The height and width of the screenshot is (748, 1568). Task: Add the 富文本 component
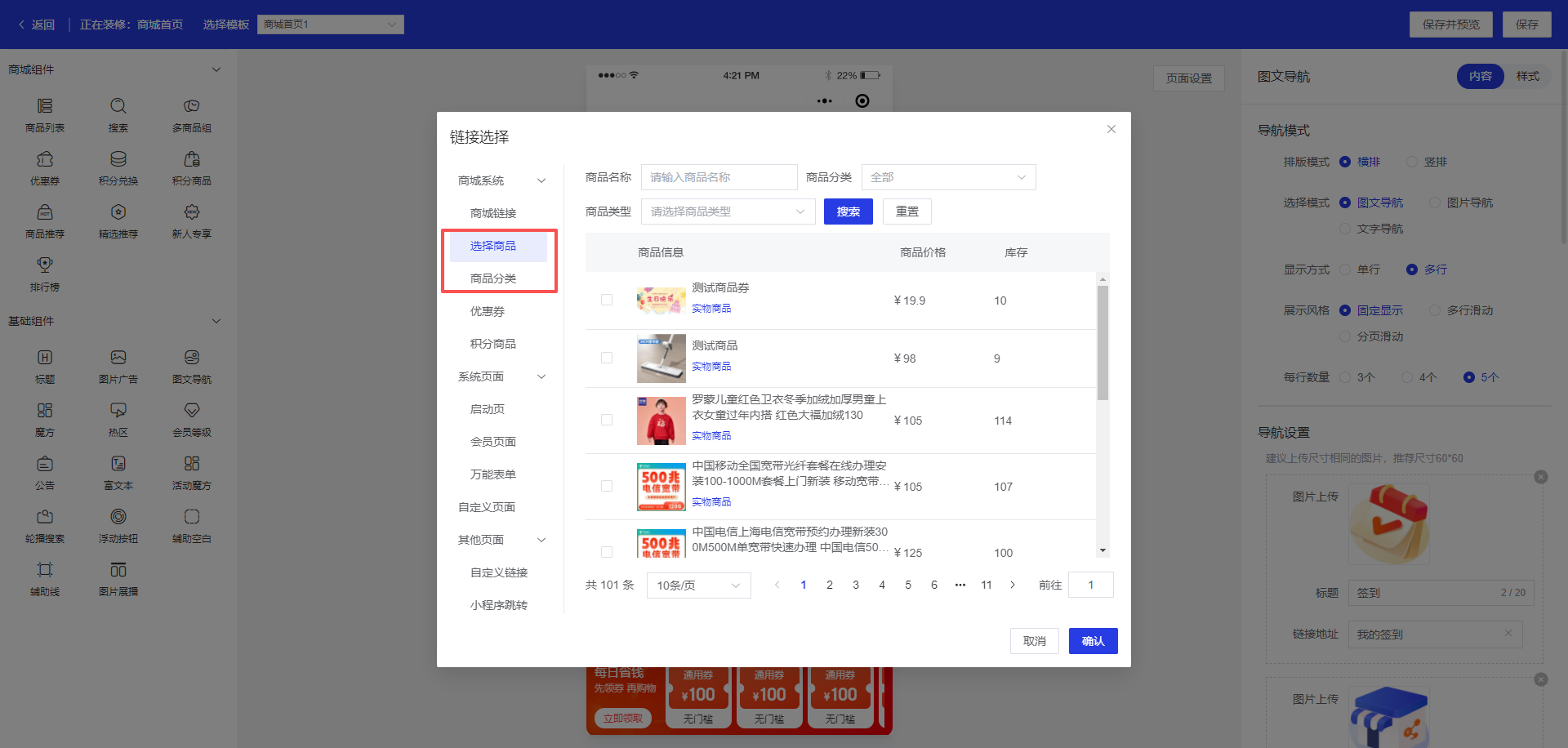coord(118,470)
